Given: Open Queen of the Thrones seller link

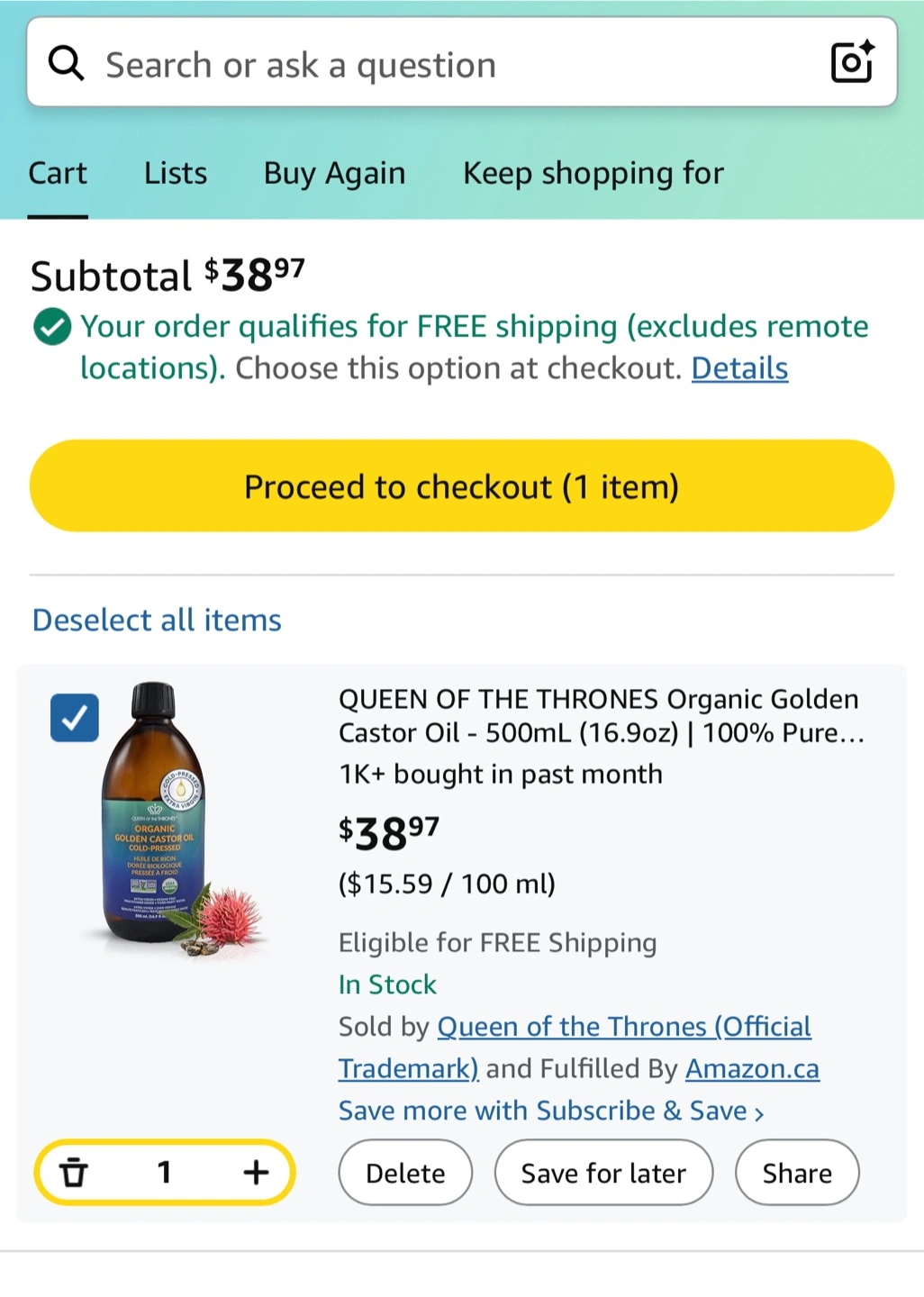Looking at the screenshot, I should pyautogui.click(x=623, y=1027).
